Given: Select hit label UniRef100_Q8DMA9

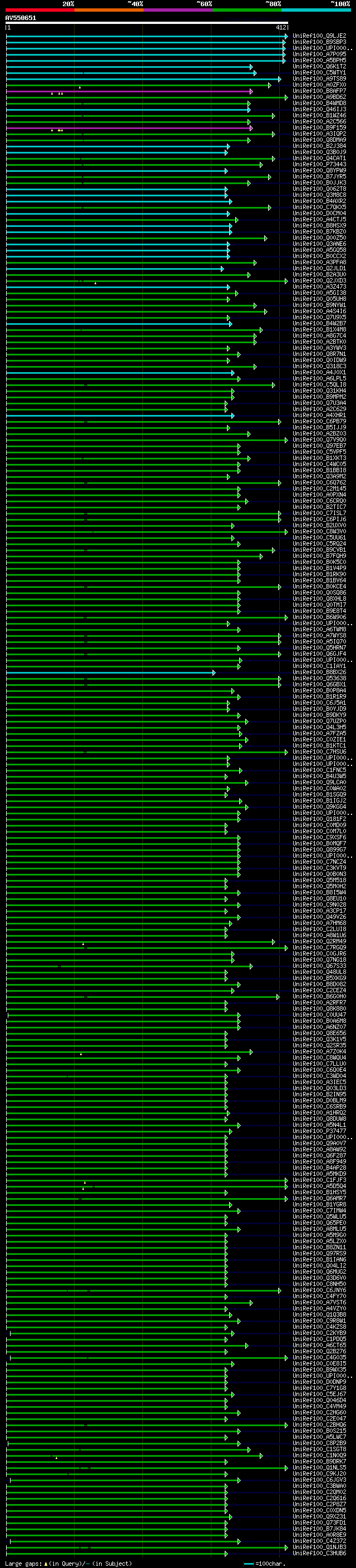Looking at the screenshot, I should point(319,140).
